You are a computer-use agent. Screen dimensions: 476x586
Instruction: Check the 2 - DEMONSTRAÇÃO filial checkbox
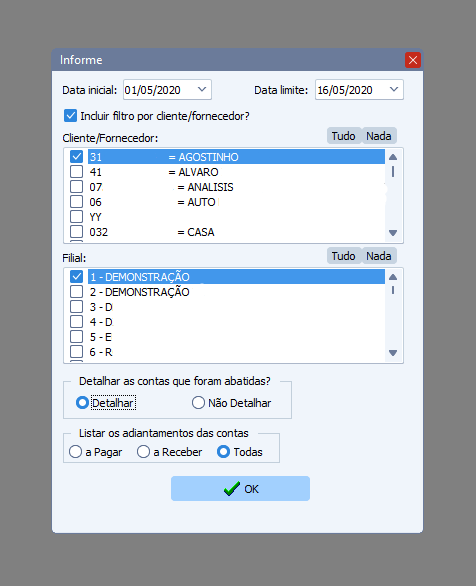coord(77,292)
